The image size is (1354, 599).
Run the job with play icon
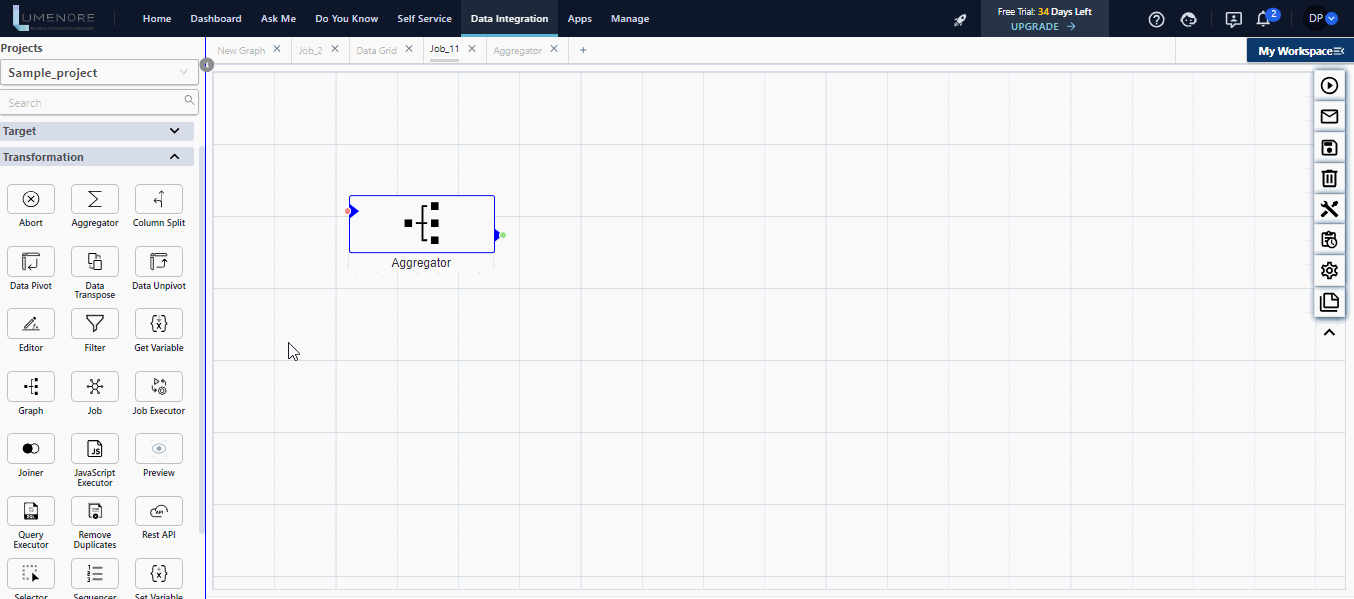point(1329,86)
